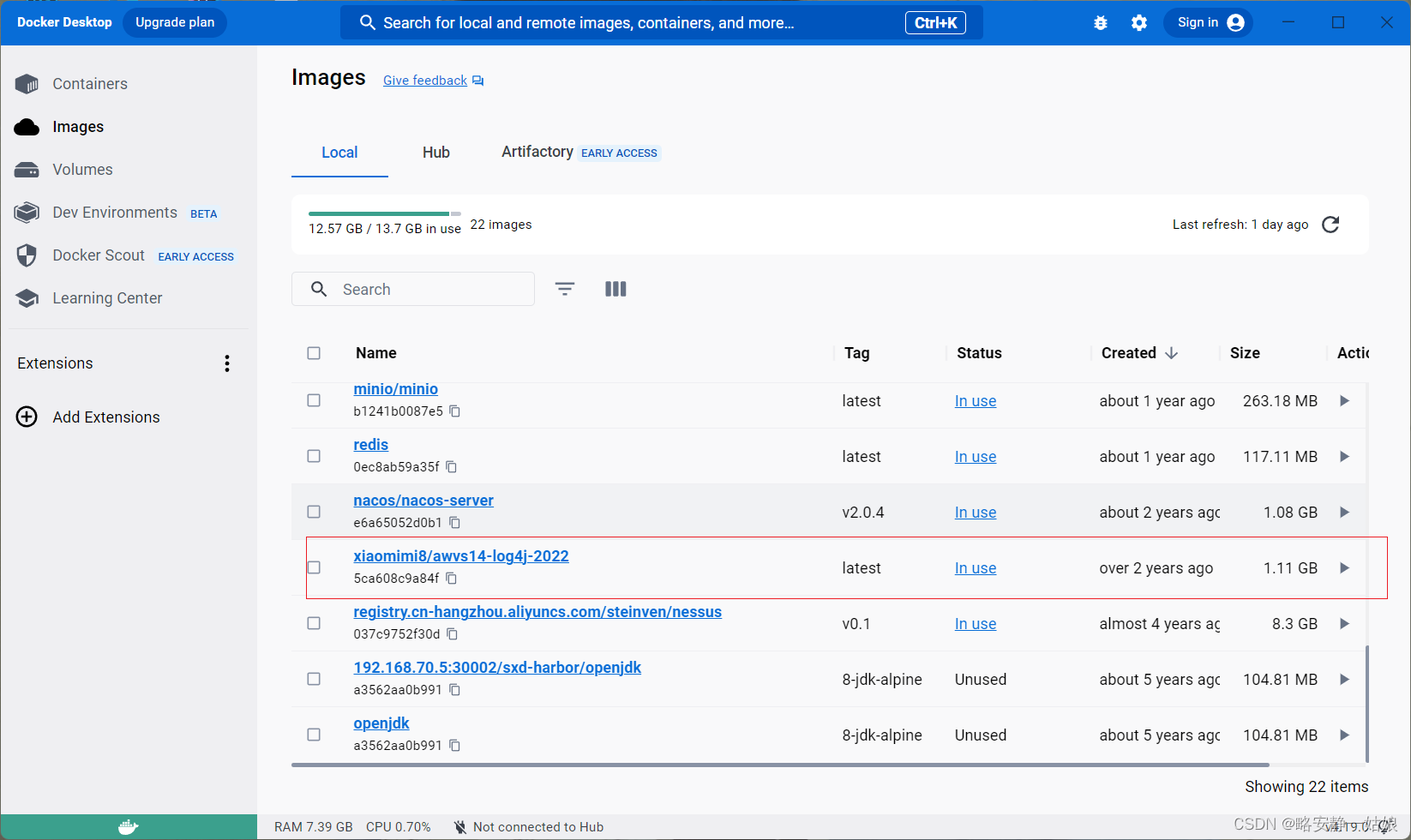The height and width of the screenshot is (840, 1411).
Task: Open Volumes in the sidebar
Action: click(x=82, y=170)
